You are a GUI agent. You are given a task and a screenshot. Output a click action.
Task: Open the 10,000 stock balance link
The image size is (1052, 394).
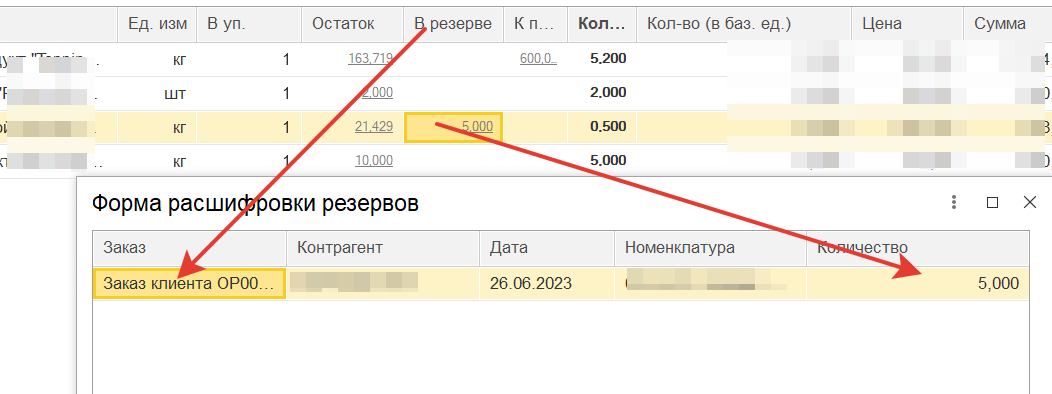374,160
